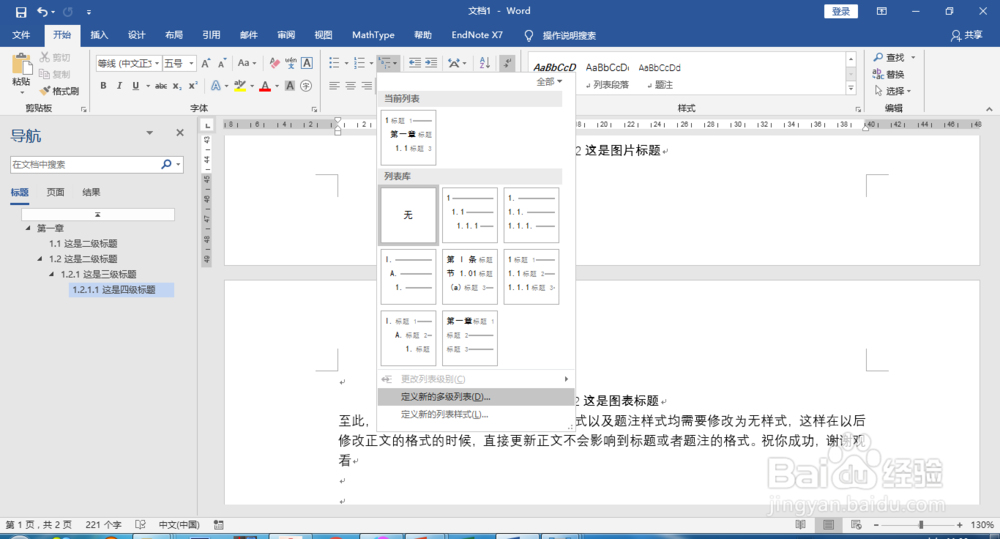1000x539 pixels.
Task: Toggle Bold formatting
Action: click(x=103, y=85)
